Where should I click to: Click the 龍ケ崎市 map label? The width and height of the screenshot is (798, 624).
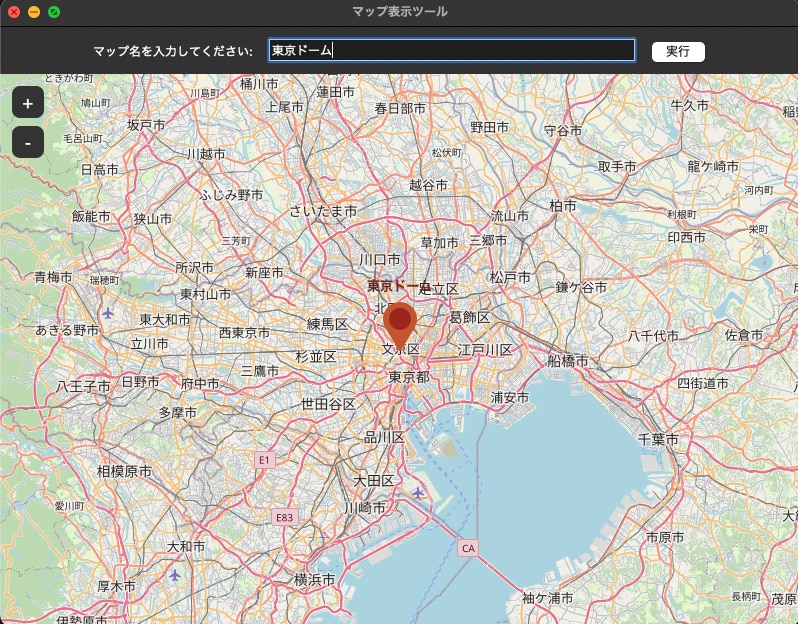(x=713, y=166)
